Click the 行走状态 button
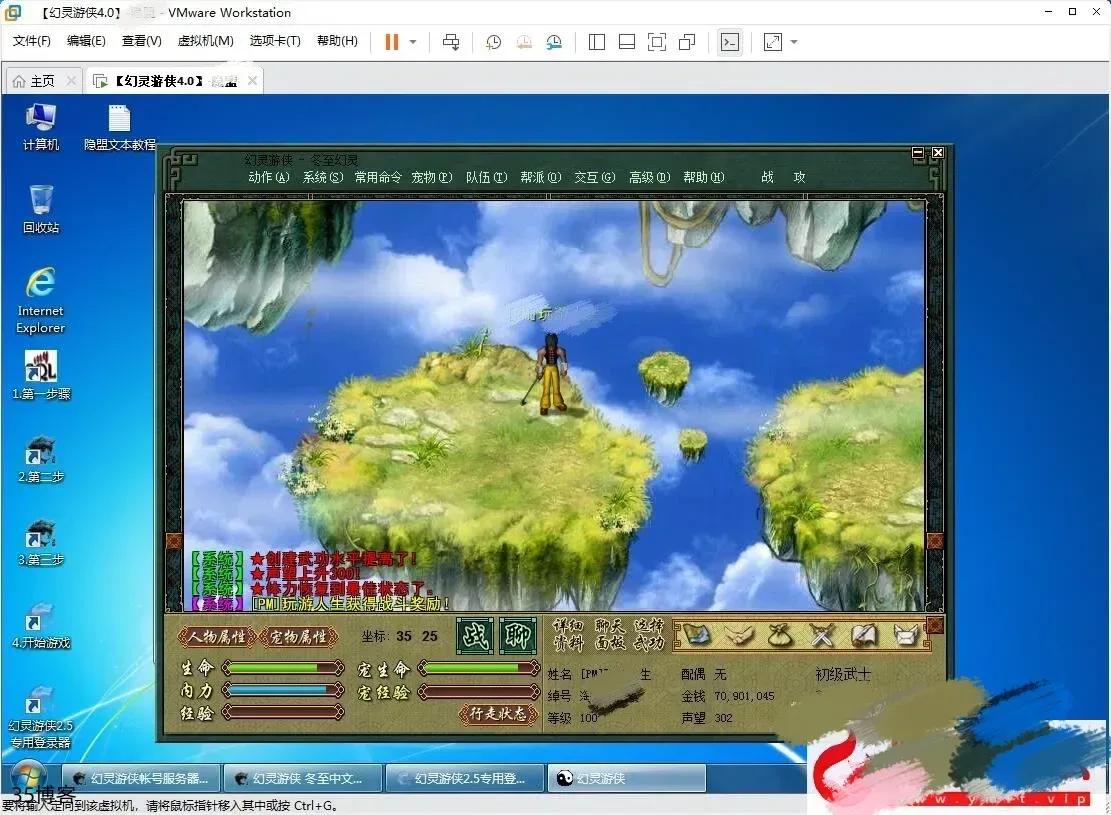The width and height of the screenshot is (1111, 815). (498, 714)
